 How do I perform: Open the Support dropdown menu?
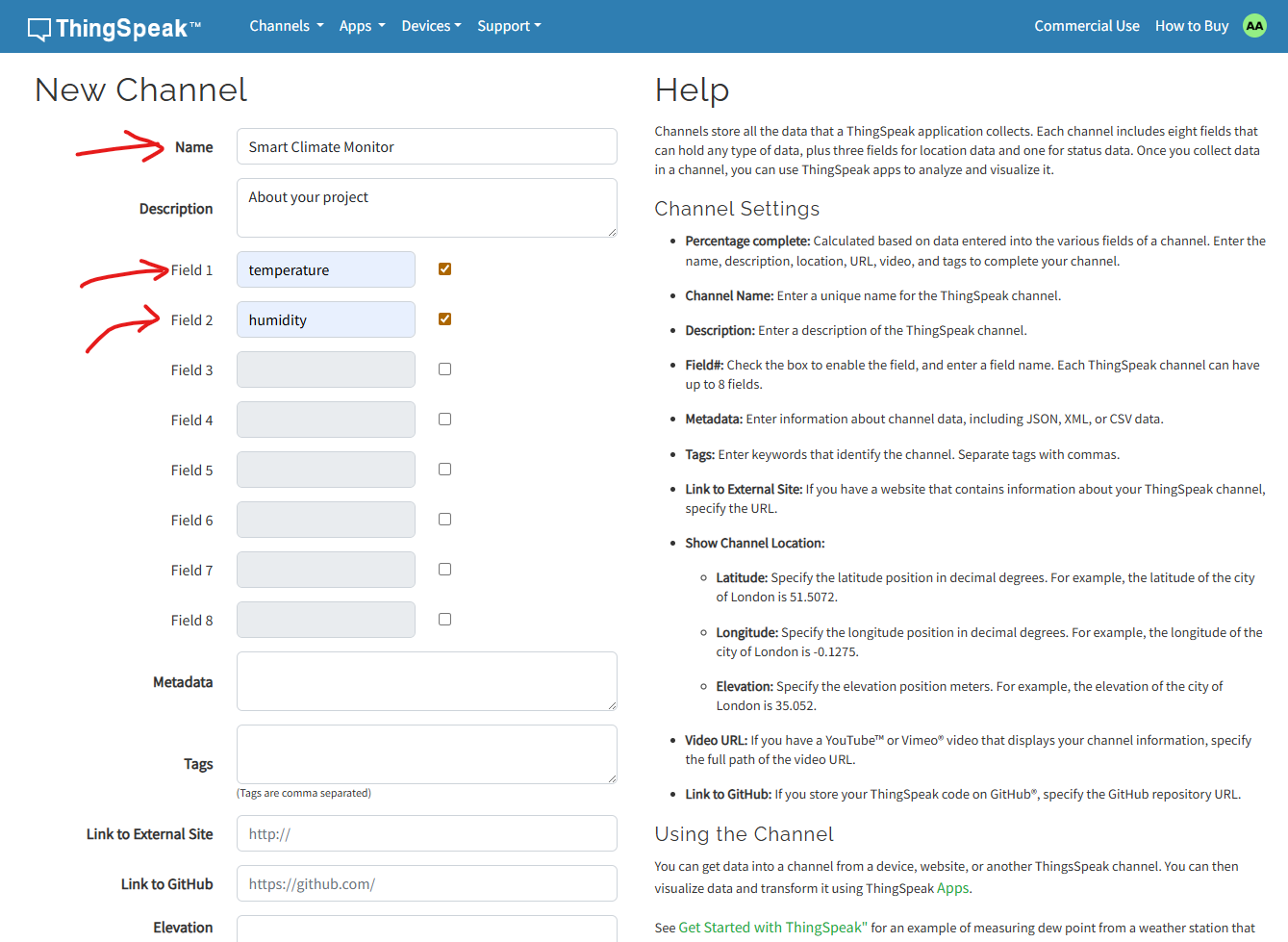509,26
